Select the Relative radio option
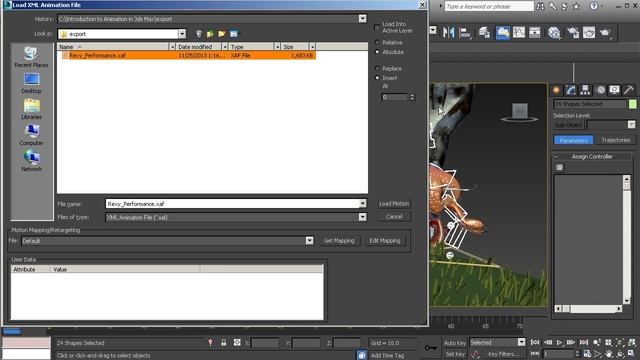The image size is (640, 360). (x=377, y=42)
